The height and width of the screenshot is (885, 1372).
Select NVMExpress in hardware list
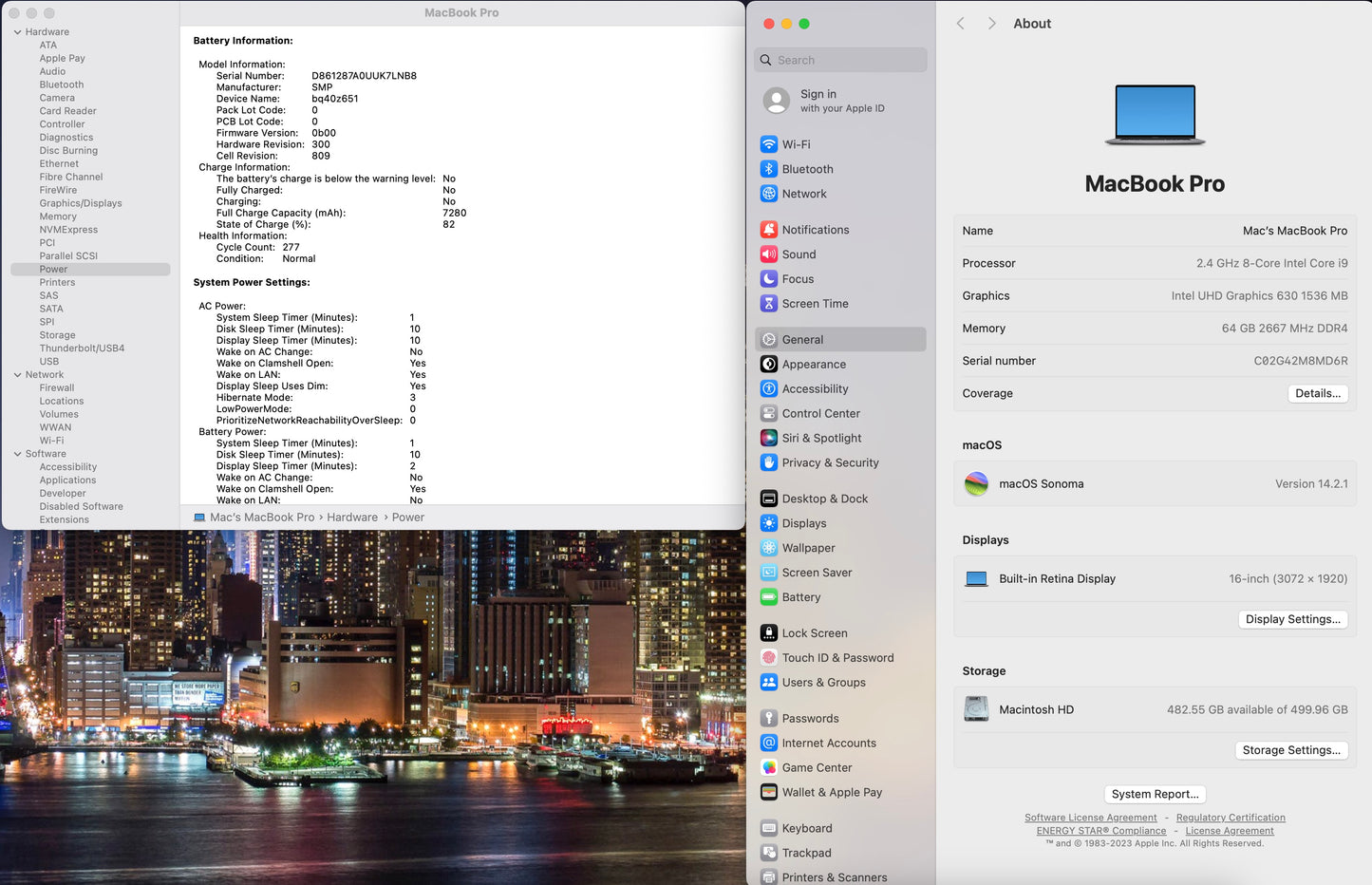68,230
